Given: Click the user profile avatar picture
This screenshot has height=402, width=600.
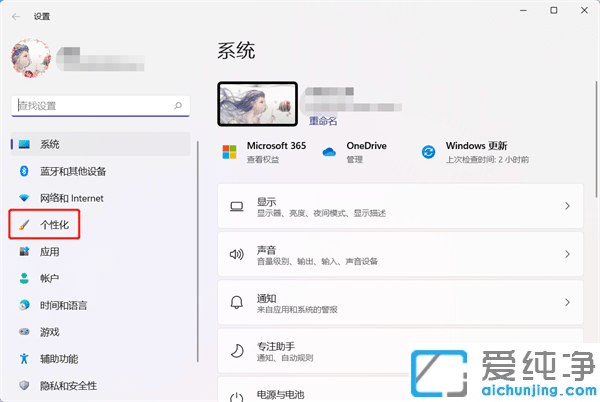Looking at the screenshot, I should coord(31,58).
